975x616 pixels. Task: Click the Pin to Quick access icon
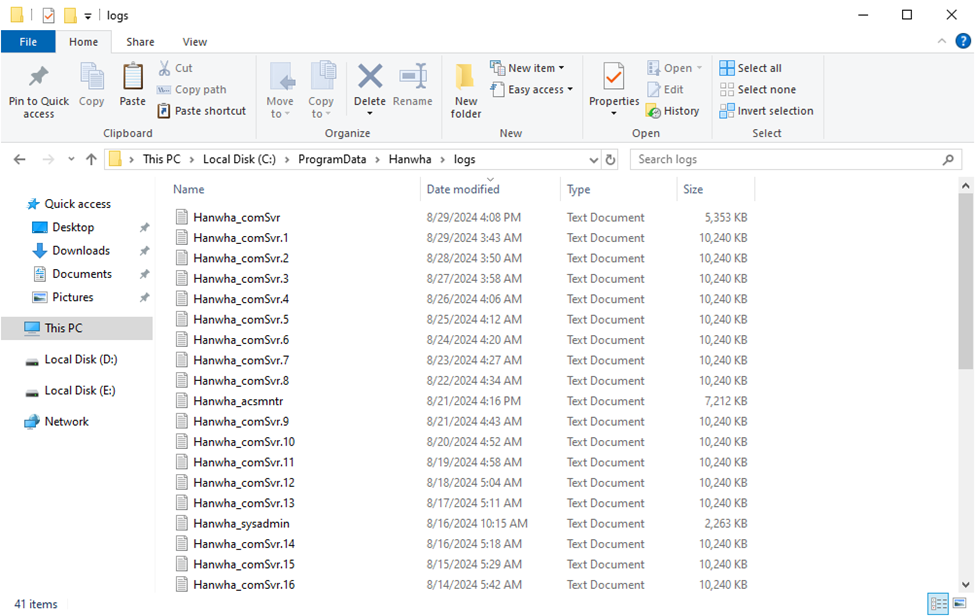(38, 78)
